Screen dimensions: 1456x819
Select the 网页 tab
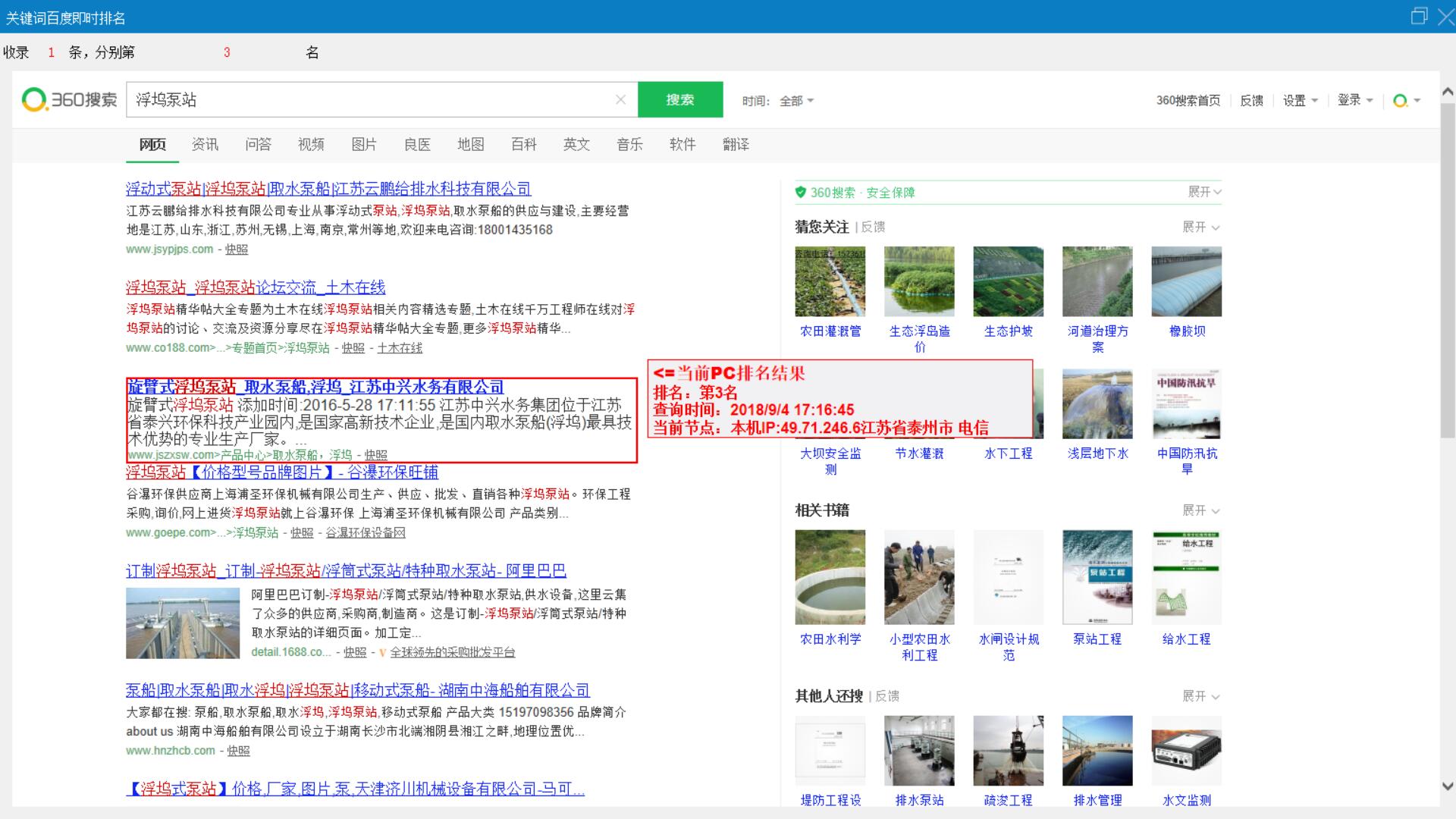[152, 144]
